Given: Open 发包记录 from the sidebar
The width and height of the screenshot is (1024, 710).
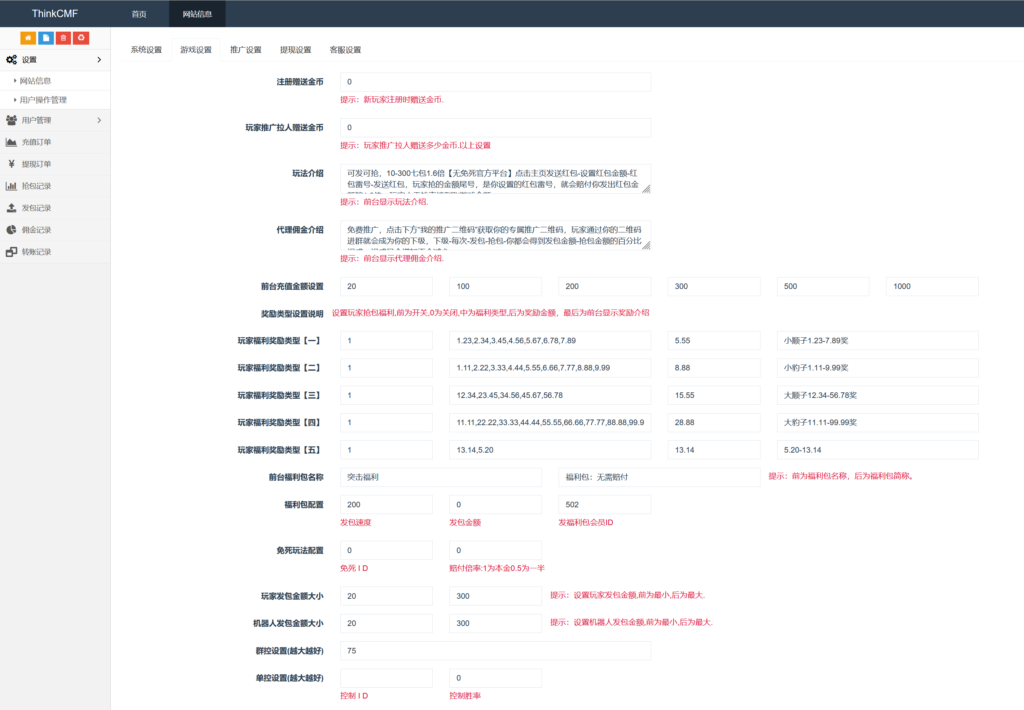Looking at the screenshot, I should click(36, 208).
